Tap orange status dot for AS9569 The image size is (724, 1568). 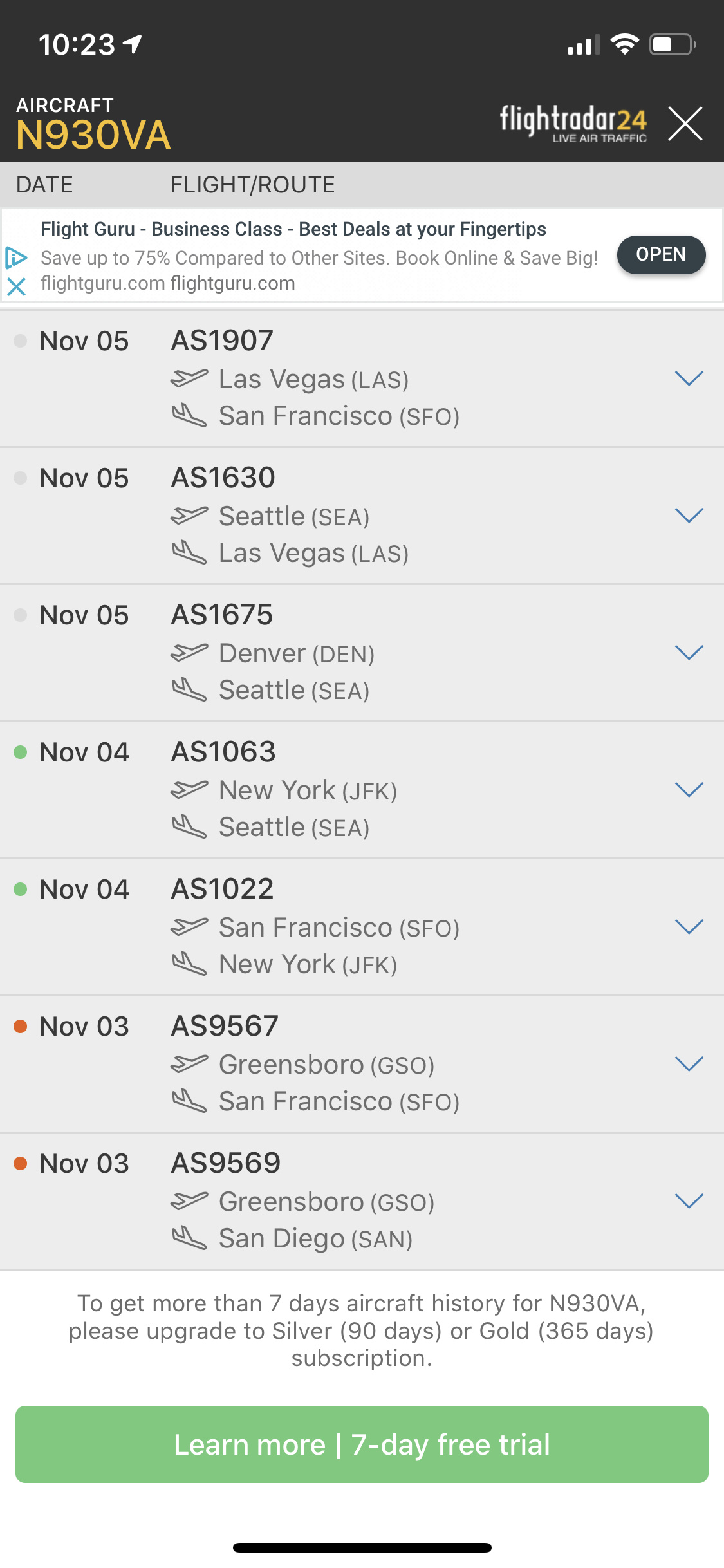pyautogui.click(x=21, y=1163)
